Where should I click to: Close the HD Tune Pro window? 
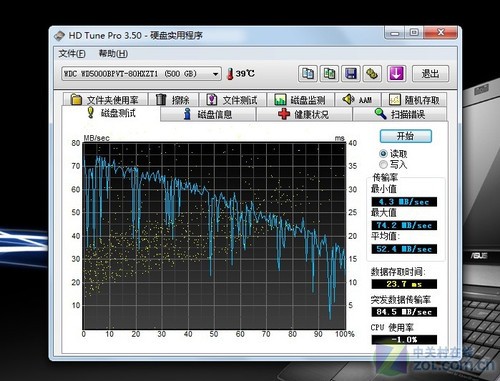click(440, 33)
